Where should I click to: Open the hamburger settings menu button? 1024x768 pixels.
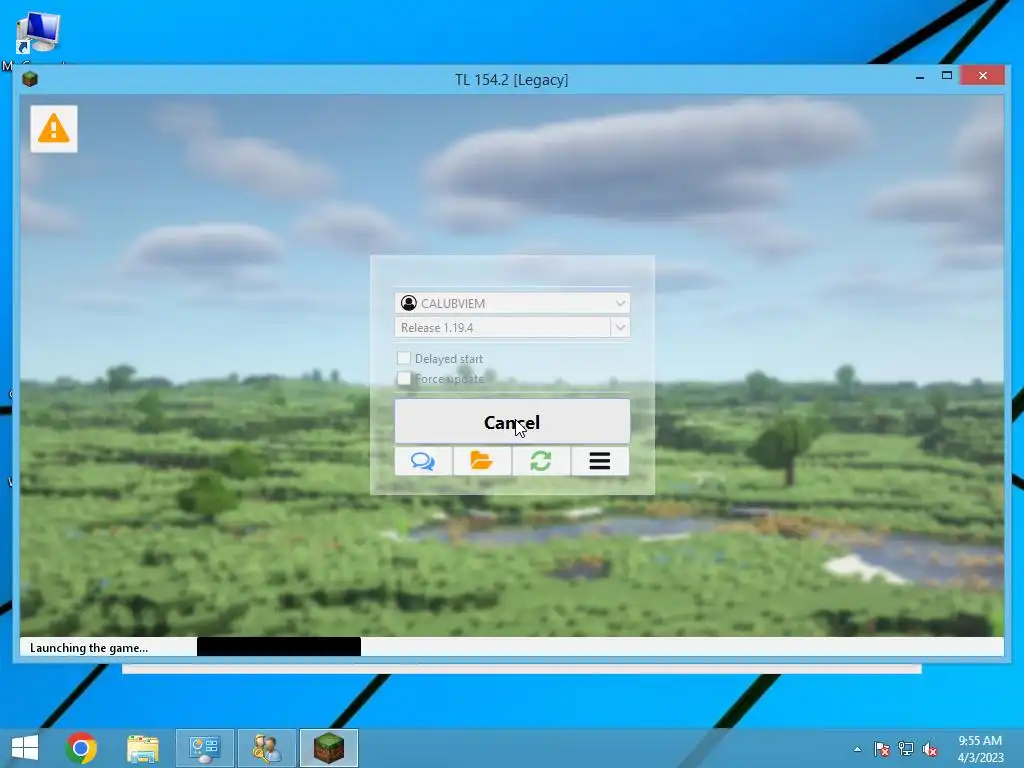point(600,461)
